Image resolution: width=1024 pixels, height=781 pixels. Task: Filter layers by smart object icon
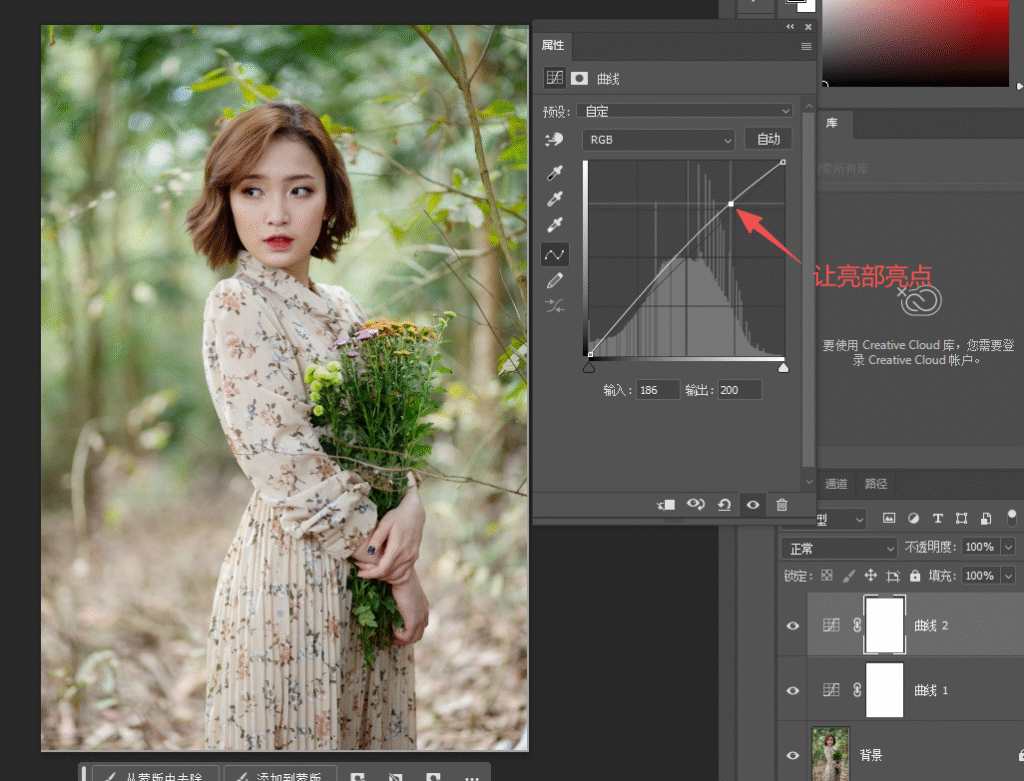pyautogui.click(x=986, y=518)
